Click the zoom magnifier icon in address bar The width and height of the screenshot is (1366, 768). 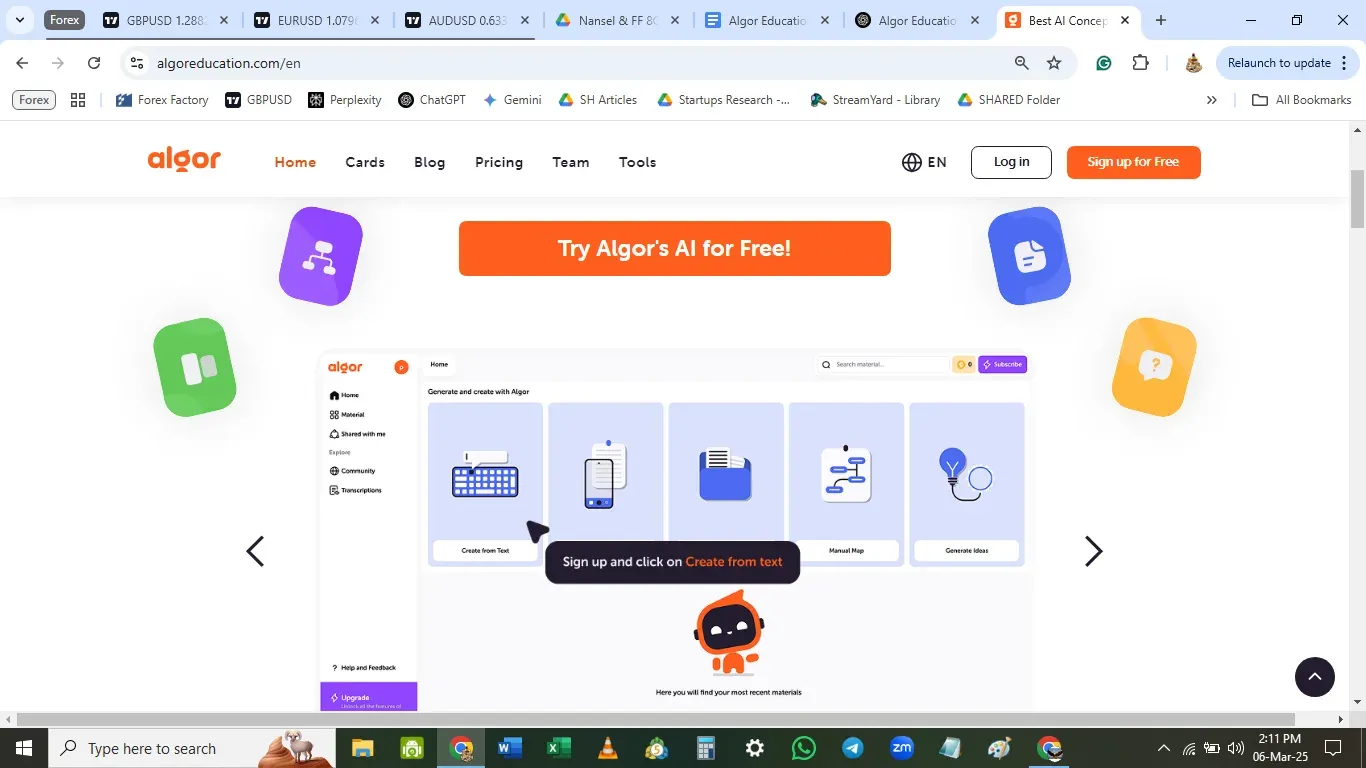1022,63
